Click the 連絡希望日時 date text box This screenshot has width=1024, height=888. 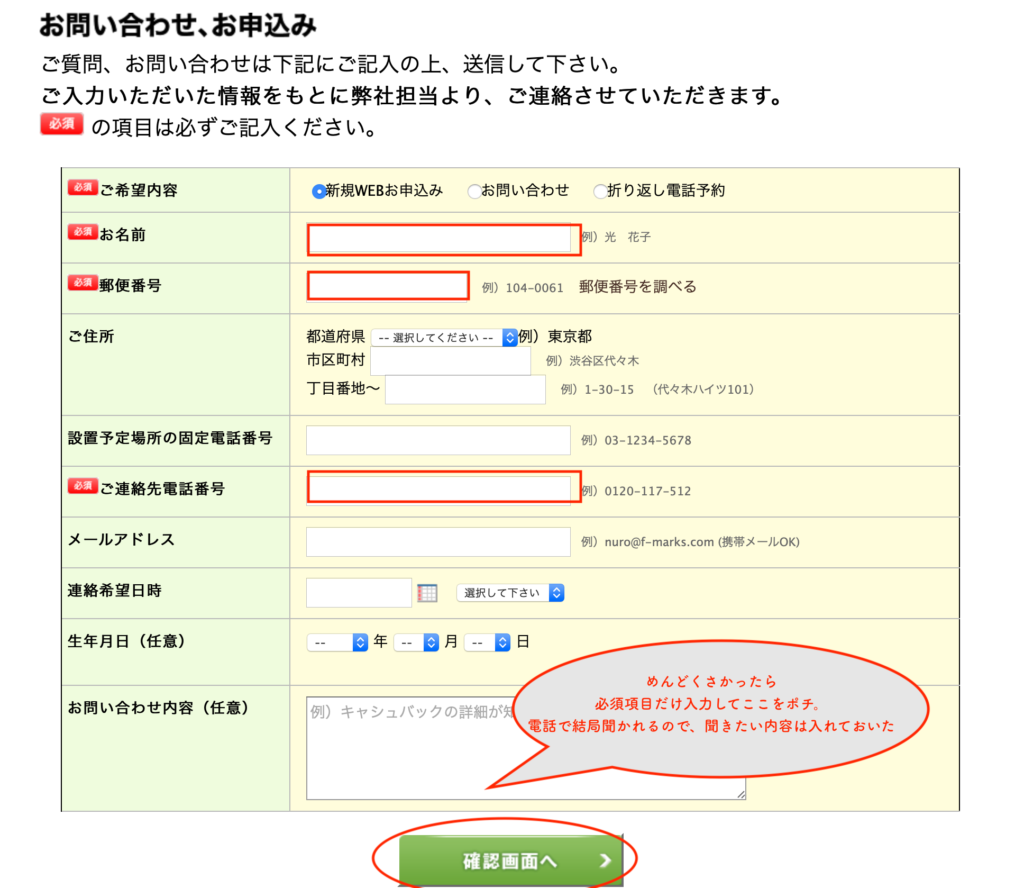pyautogui.click(x=358, y=593)
